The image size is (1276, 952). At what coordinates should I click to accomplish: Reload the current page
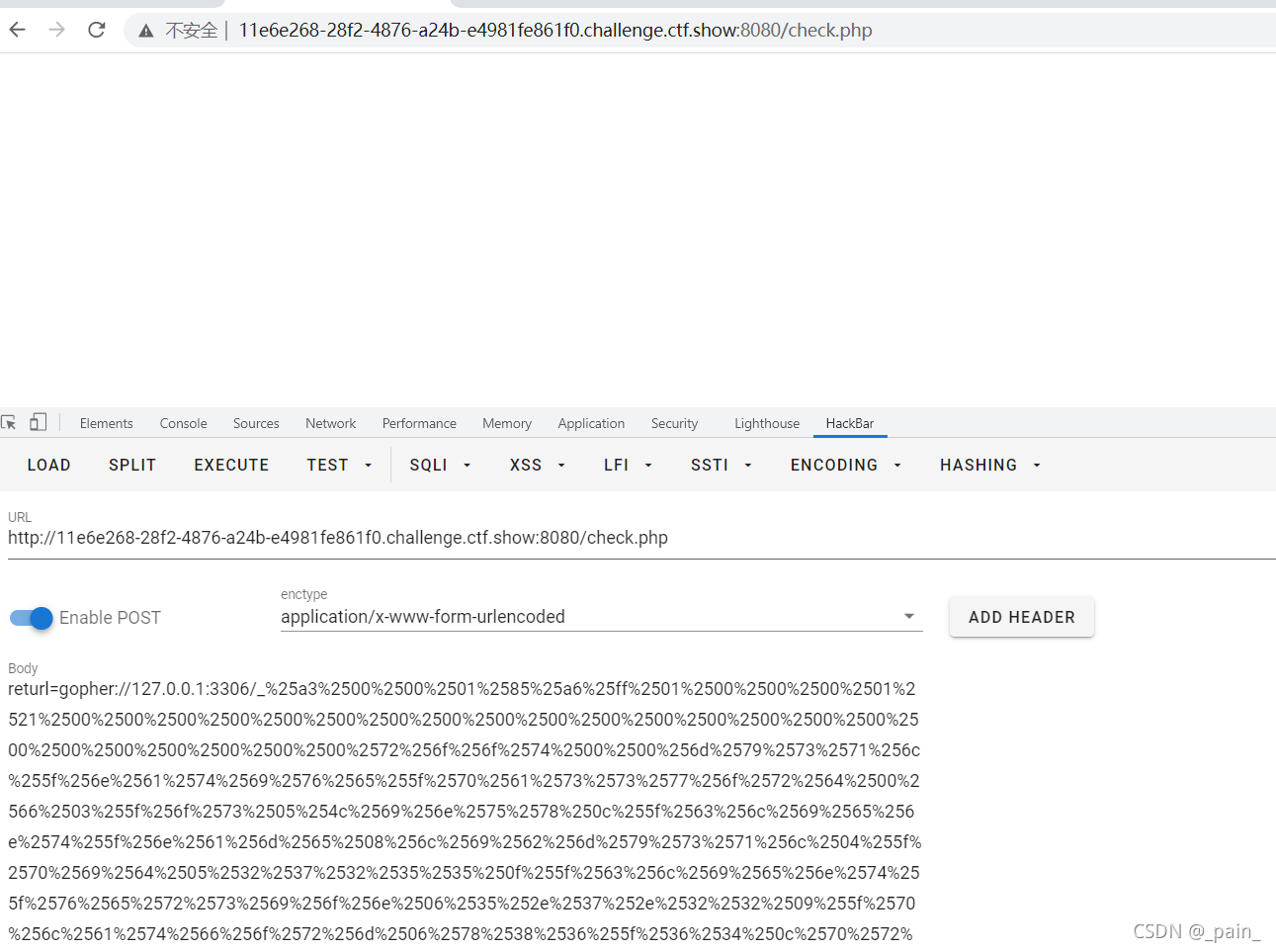point(96,30)
